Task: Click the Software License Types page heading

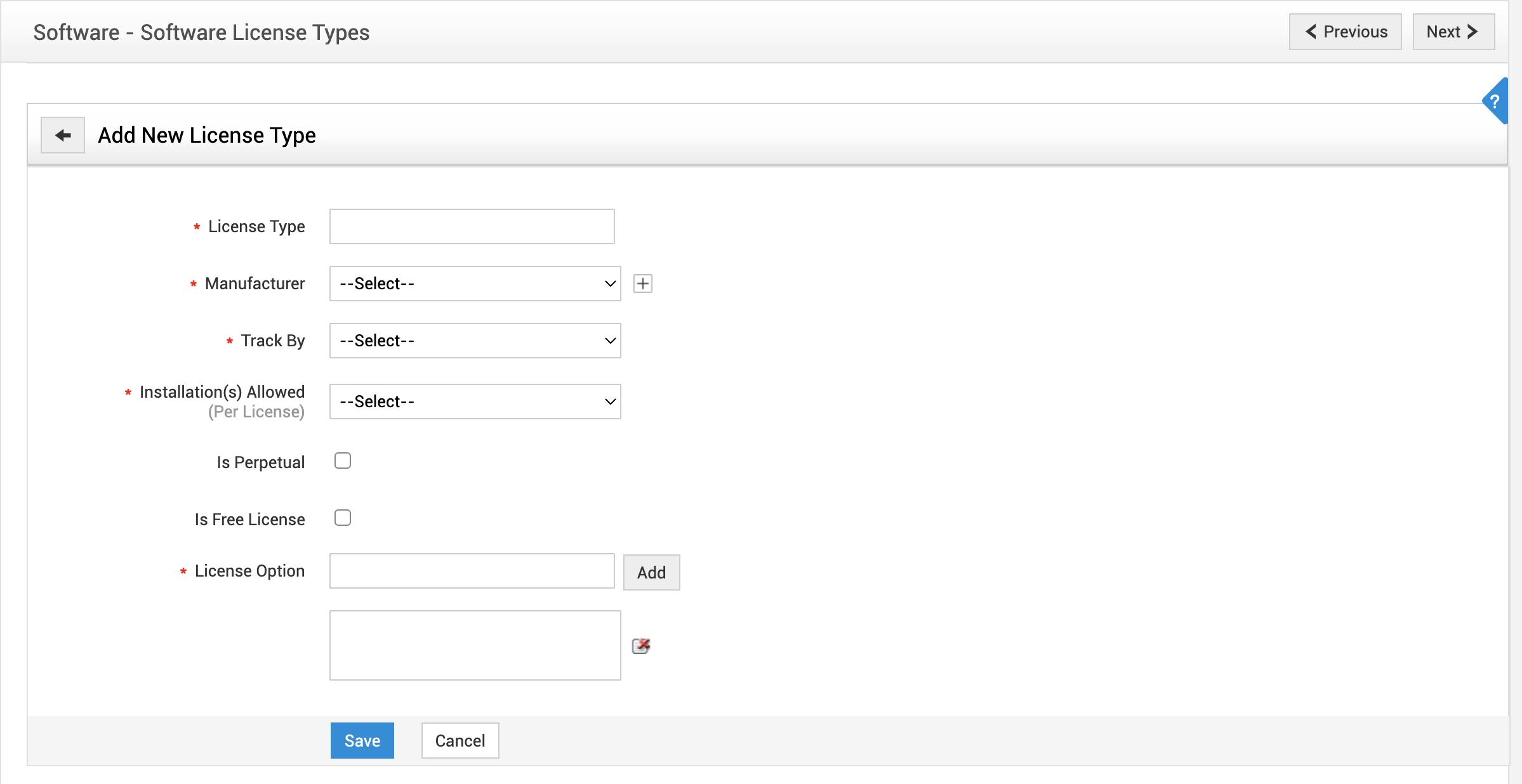Action: point(201,32)
